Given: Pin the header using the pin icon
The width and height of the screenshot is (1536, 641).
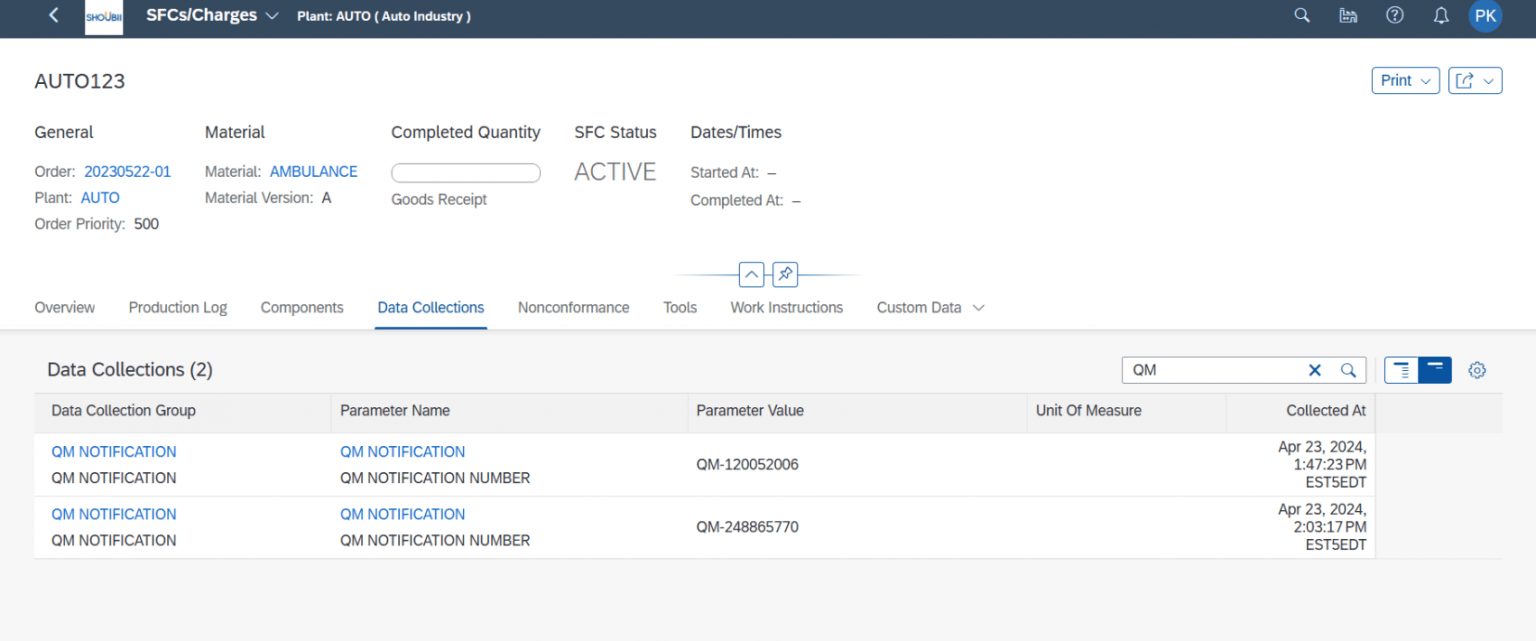Looking at the screenshot, I should (784, 274).
